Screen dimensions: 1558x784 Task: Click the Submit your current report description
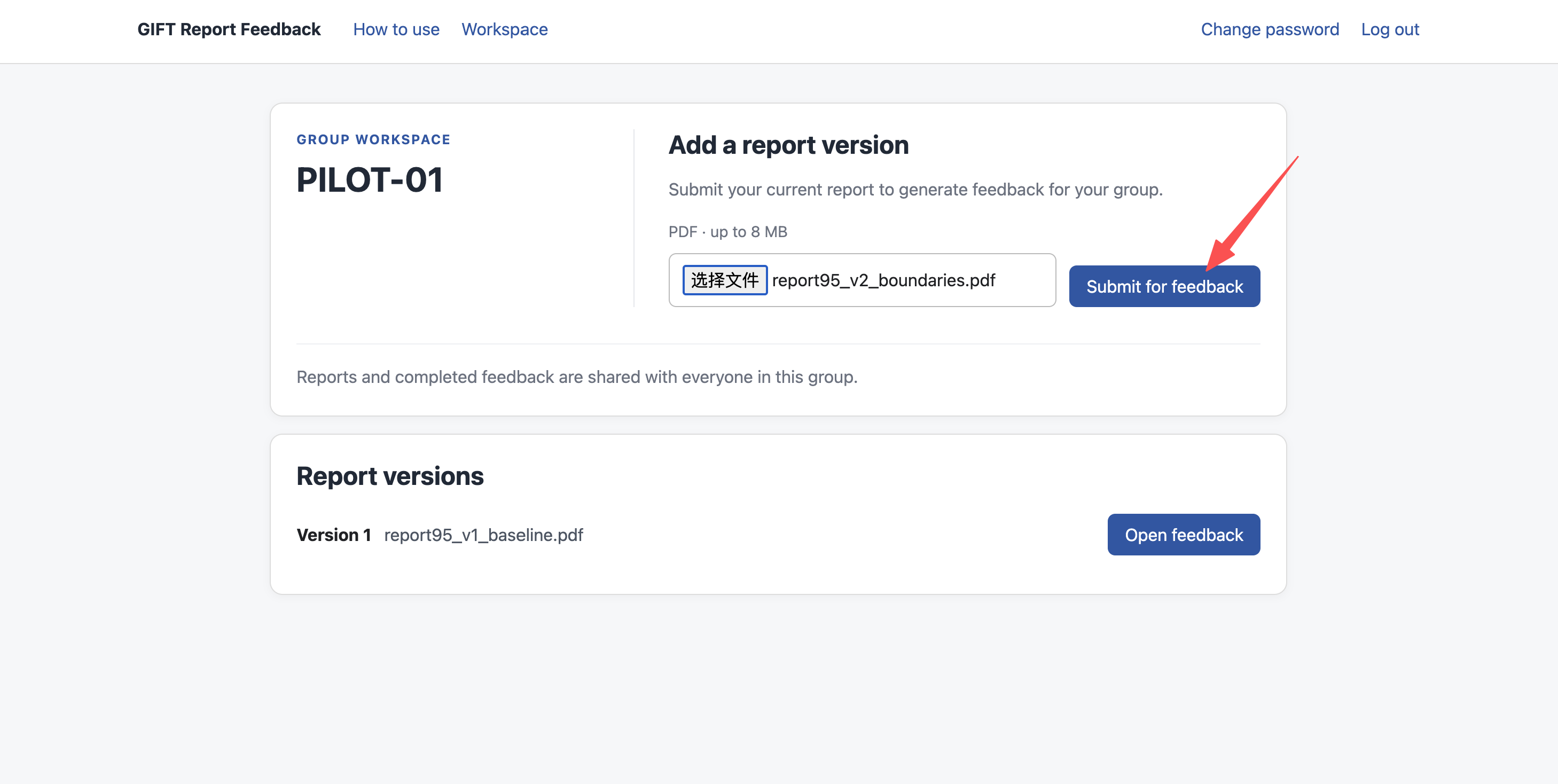click(915, 190)
